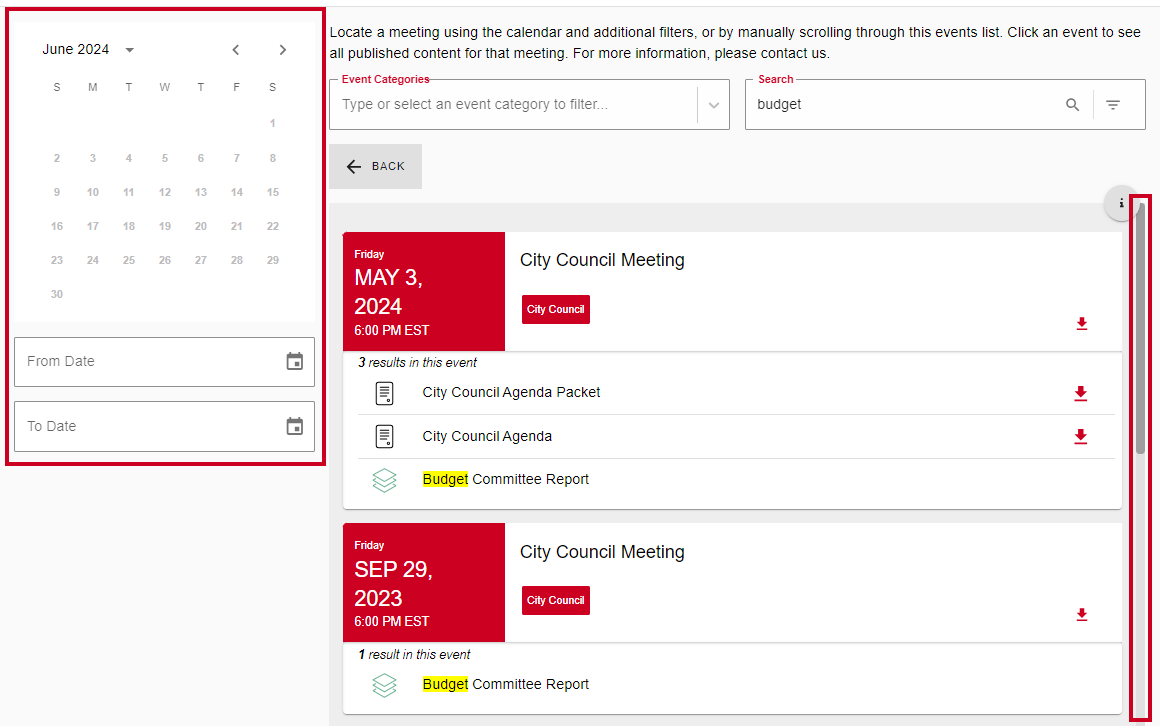Download May 3, 2024 meeting content
1160x726 pixels.
coord(1082,323)
